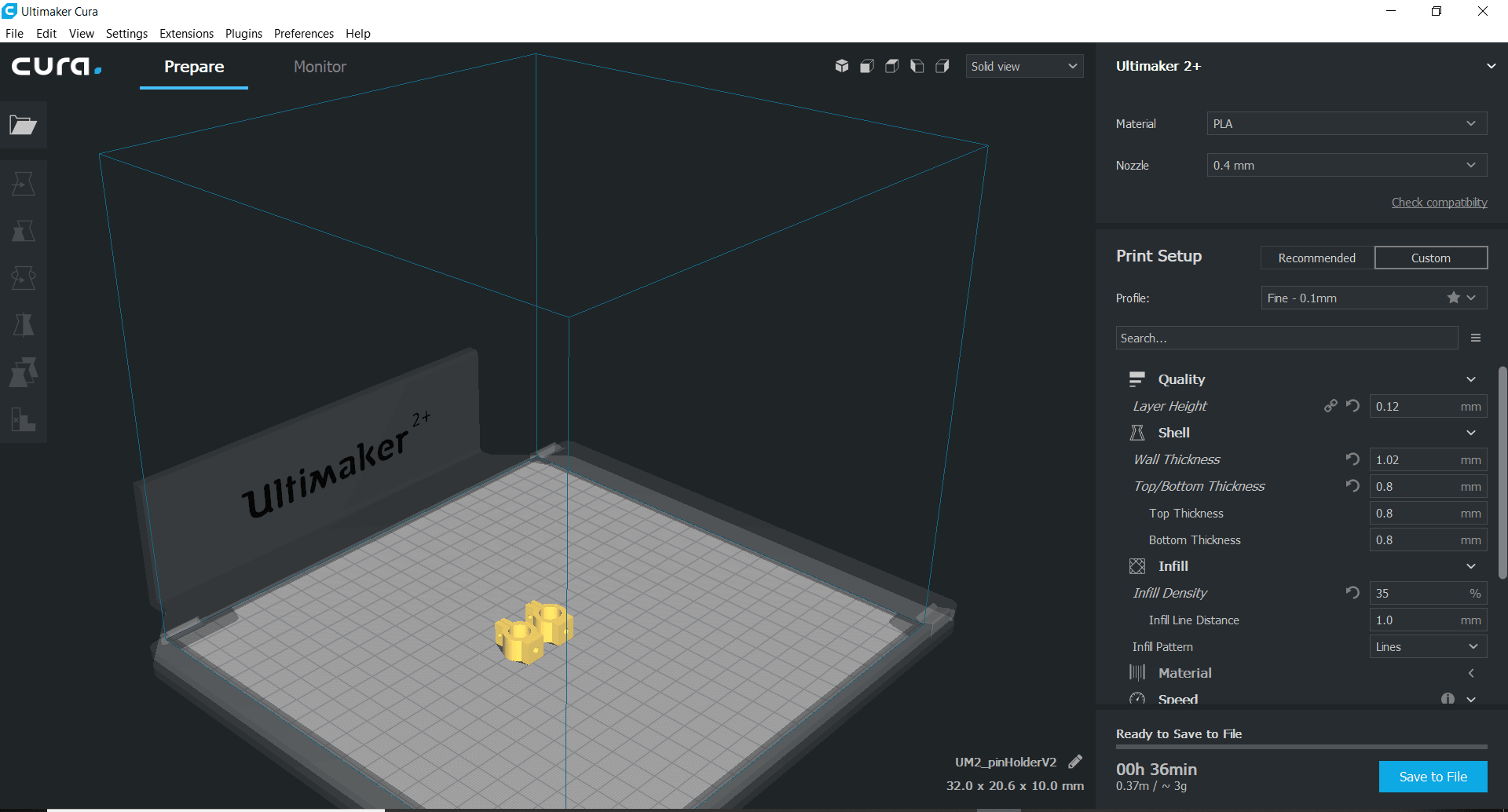The height and width of the screenshot is (812, 1508).
Task: Open the Extensions menu
Action: (x=186, y=33)
